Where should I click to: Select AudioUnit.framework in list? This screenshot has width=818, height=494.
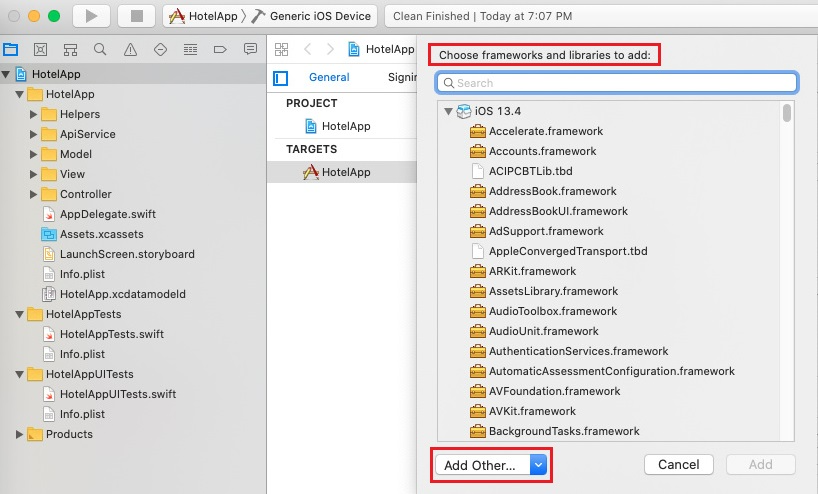point(544,331)
